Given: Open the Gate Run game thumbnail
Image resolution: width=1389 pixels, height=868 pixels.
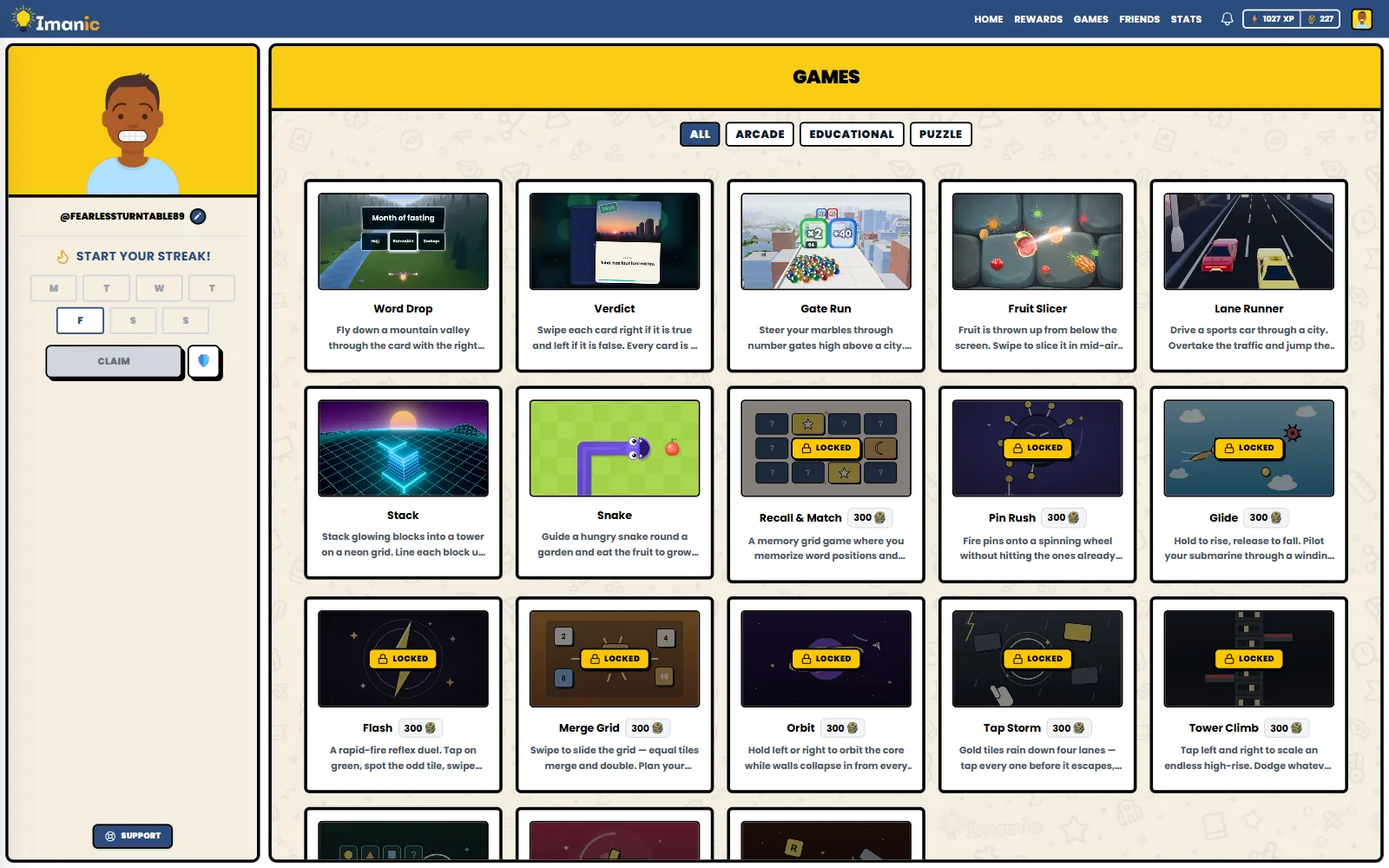Looking at the screenshot, I should pos(826,241).
